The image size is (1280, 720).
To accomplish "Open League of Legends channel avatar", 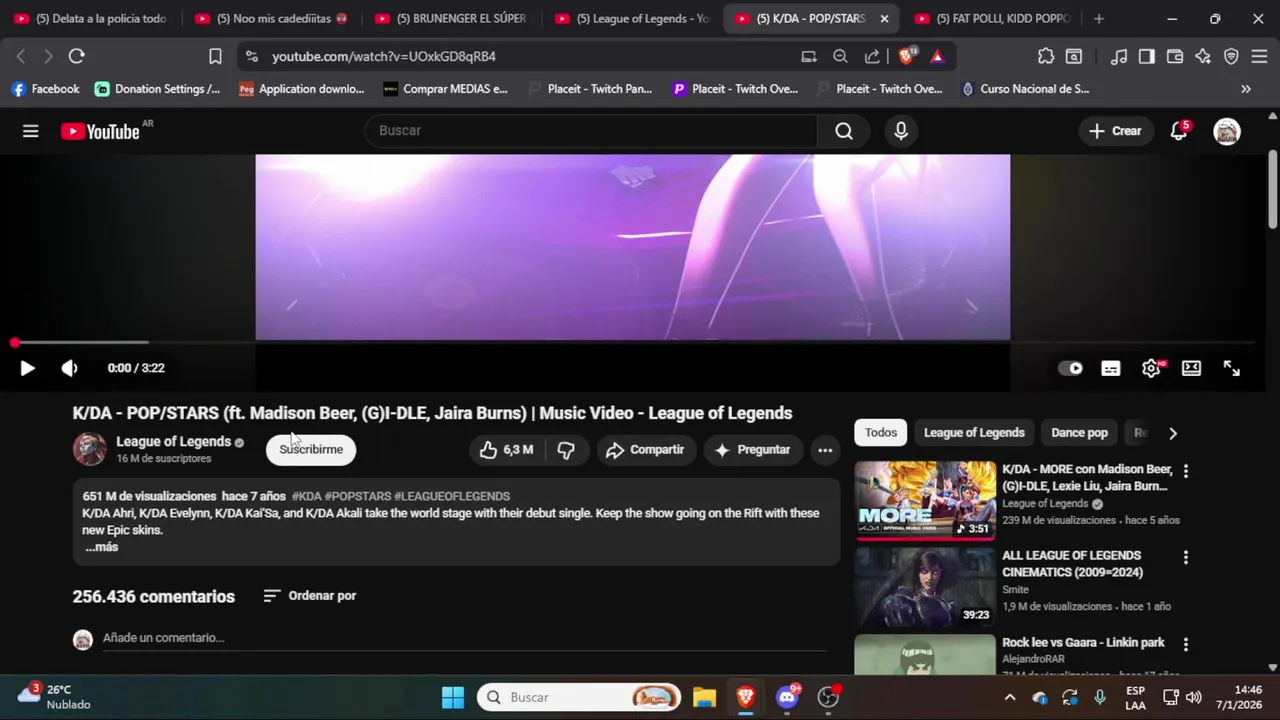I will (x=89, y=449).
